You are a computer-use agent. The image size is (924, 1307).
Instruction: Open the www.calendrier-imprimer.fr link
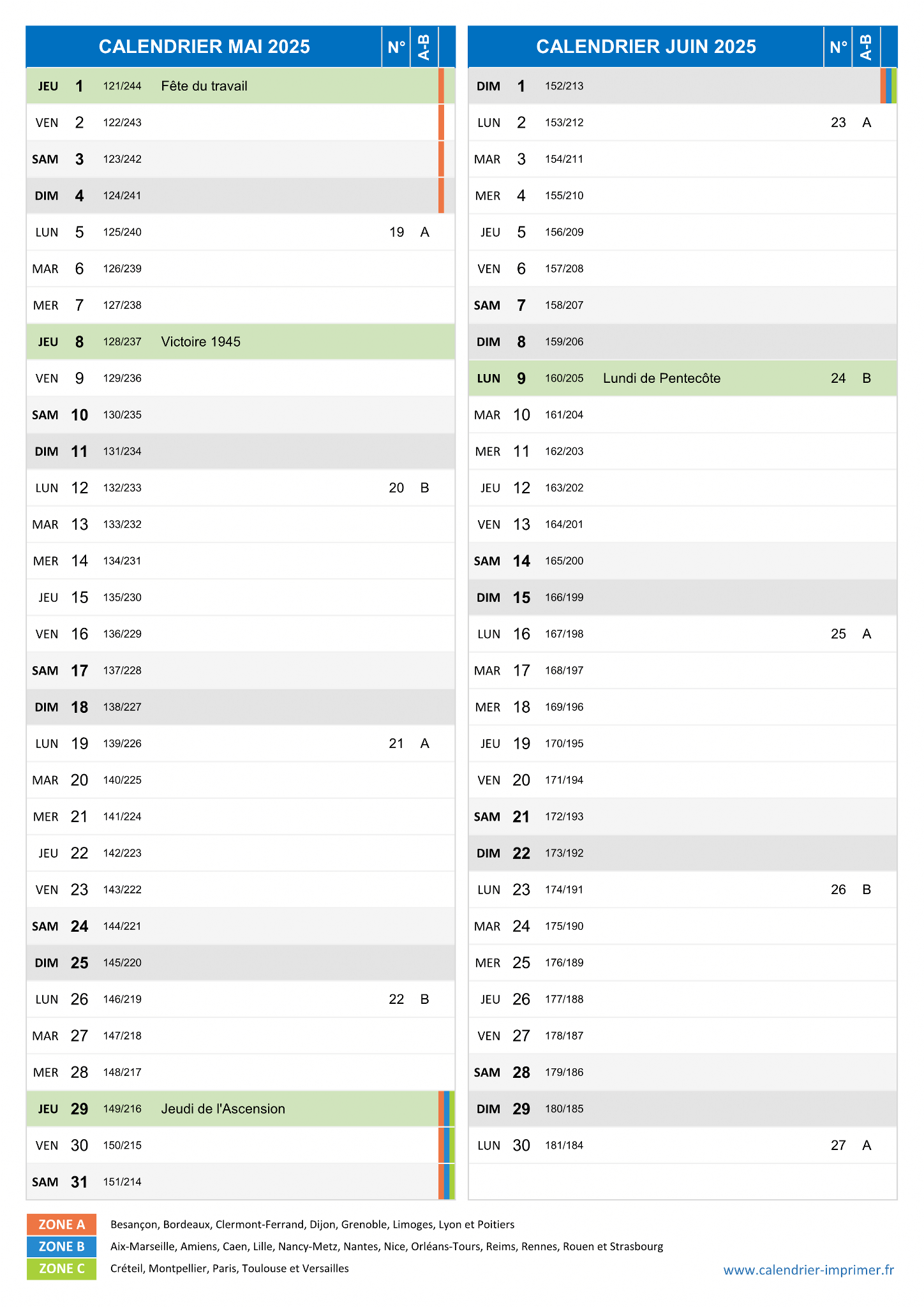808,1270
